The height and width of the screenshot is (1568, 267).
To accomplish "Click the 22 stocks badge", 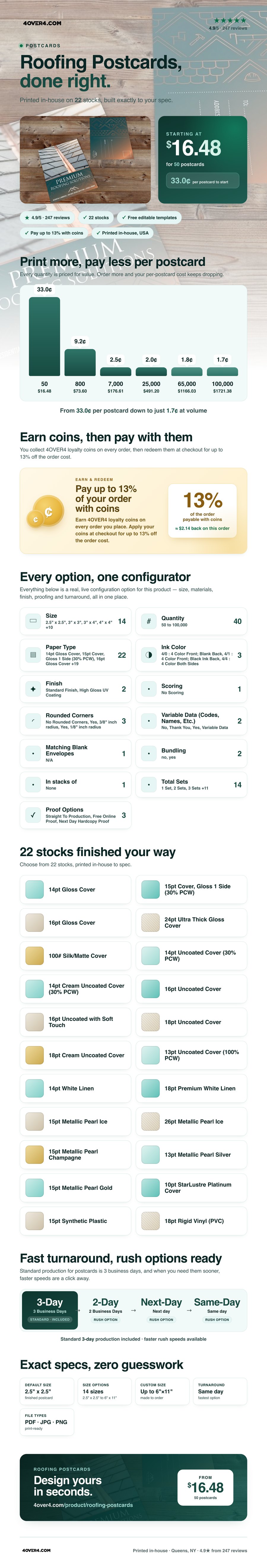I will click(x=96, y=217).
